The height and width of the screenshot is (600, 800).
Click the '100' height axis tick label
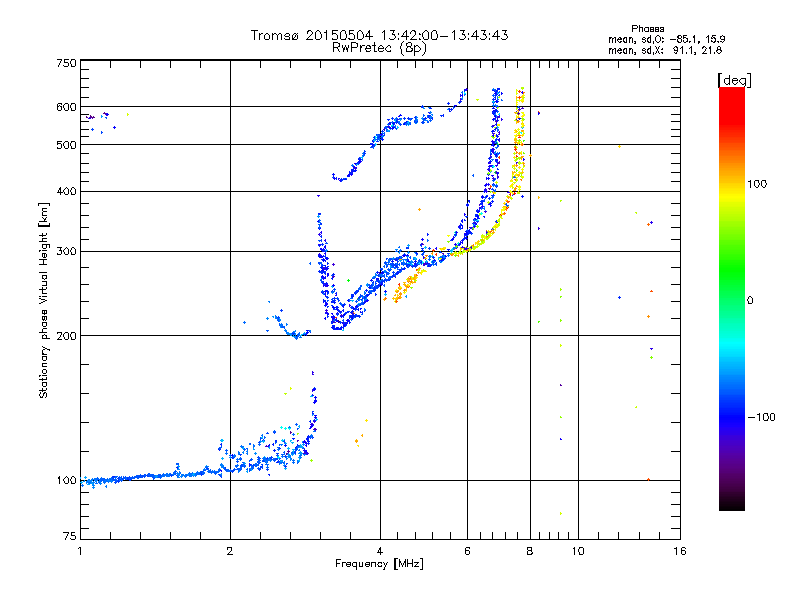[66, 480]
